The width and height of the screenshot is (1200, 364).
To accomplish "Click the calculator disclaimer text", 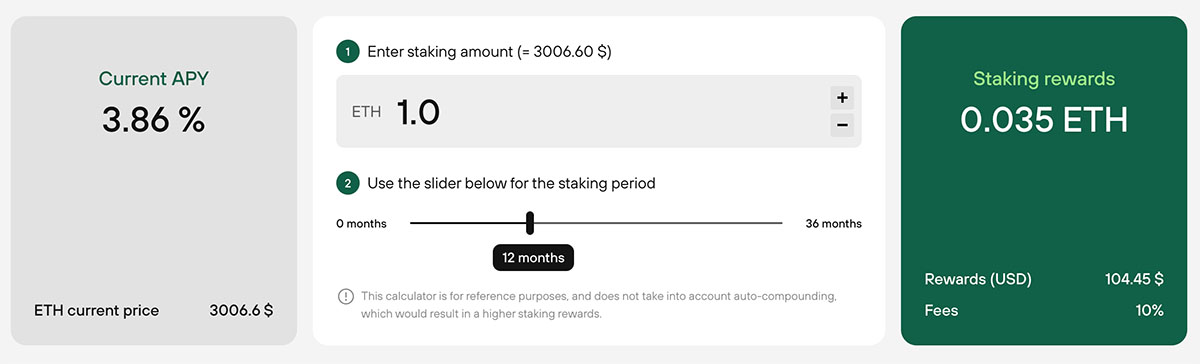I will point(598,305).
